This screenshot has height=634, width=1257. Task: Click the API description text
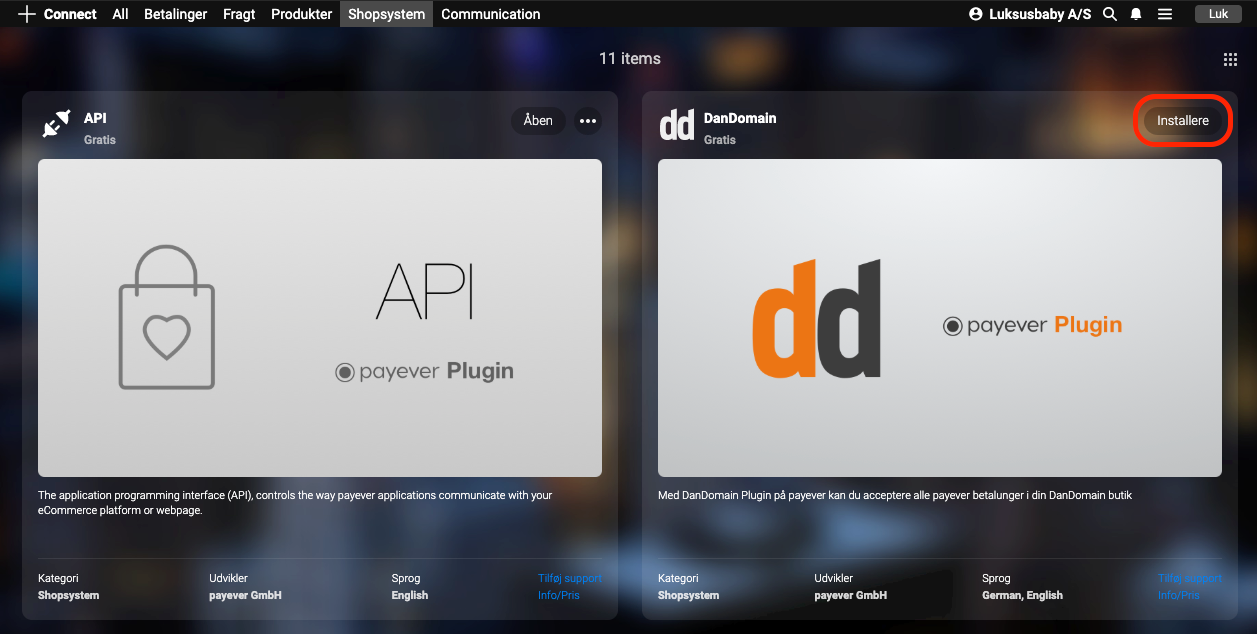coord(295,503)
